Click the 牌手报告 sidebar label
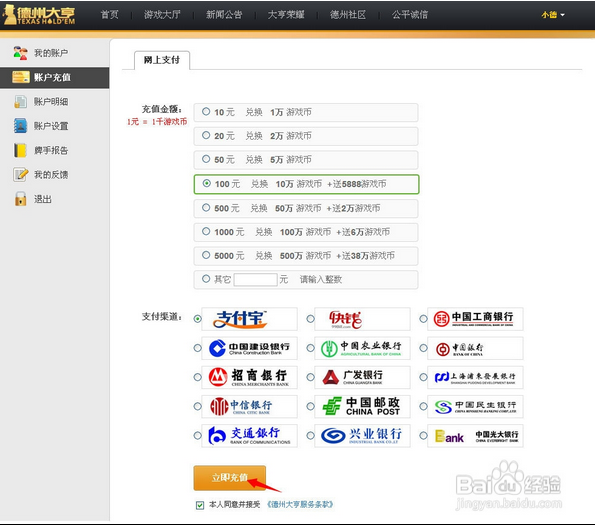Viewport: 595px width, 525px height. (51, 150)
